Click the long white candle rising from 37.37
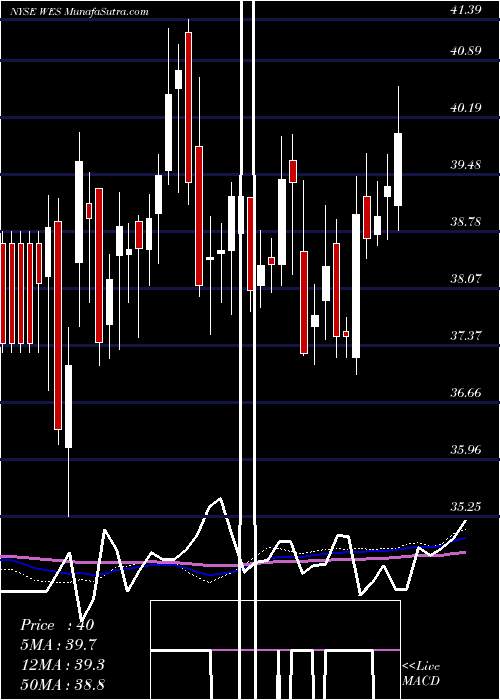The width and height of the screenshot is (500, 700). [x=356, y=286]
